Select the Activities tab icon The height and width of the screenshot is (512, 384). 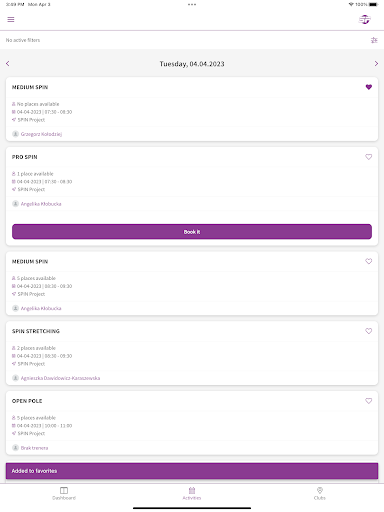click(192, 490)
